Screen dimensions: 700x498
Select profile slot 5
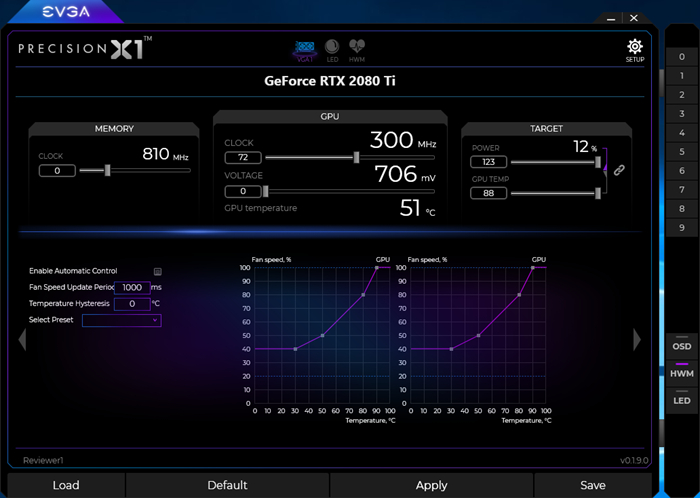point(682,152)
